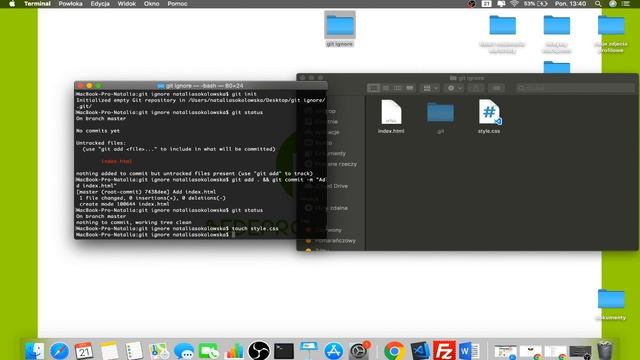Launch Safari from the Dock
Viewport: 640px width, 360px height.
59,351
